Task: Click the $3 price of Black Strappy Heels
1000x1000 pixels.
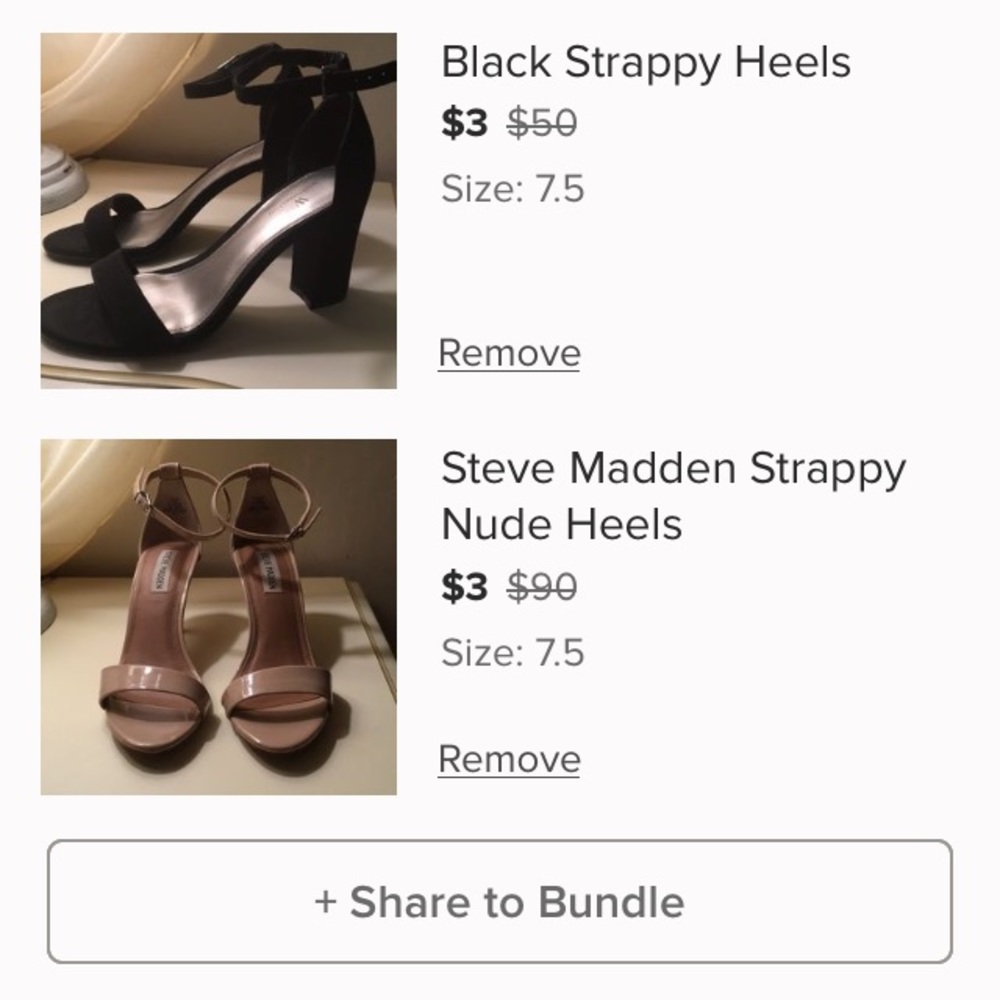Action: click(x=464, y=123)
